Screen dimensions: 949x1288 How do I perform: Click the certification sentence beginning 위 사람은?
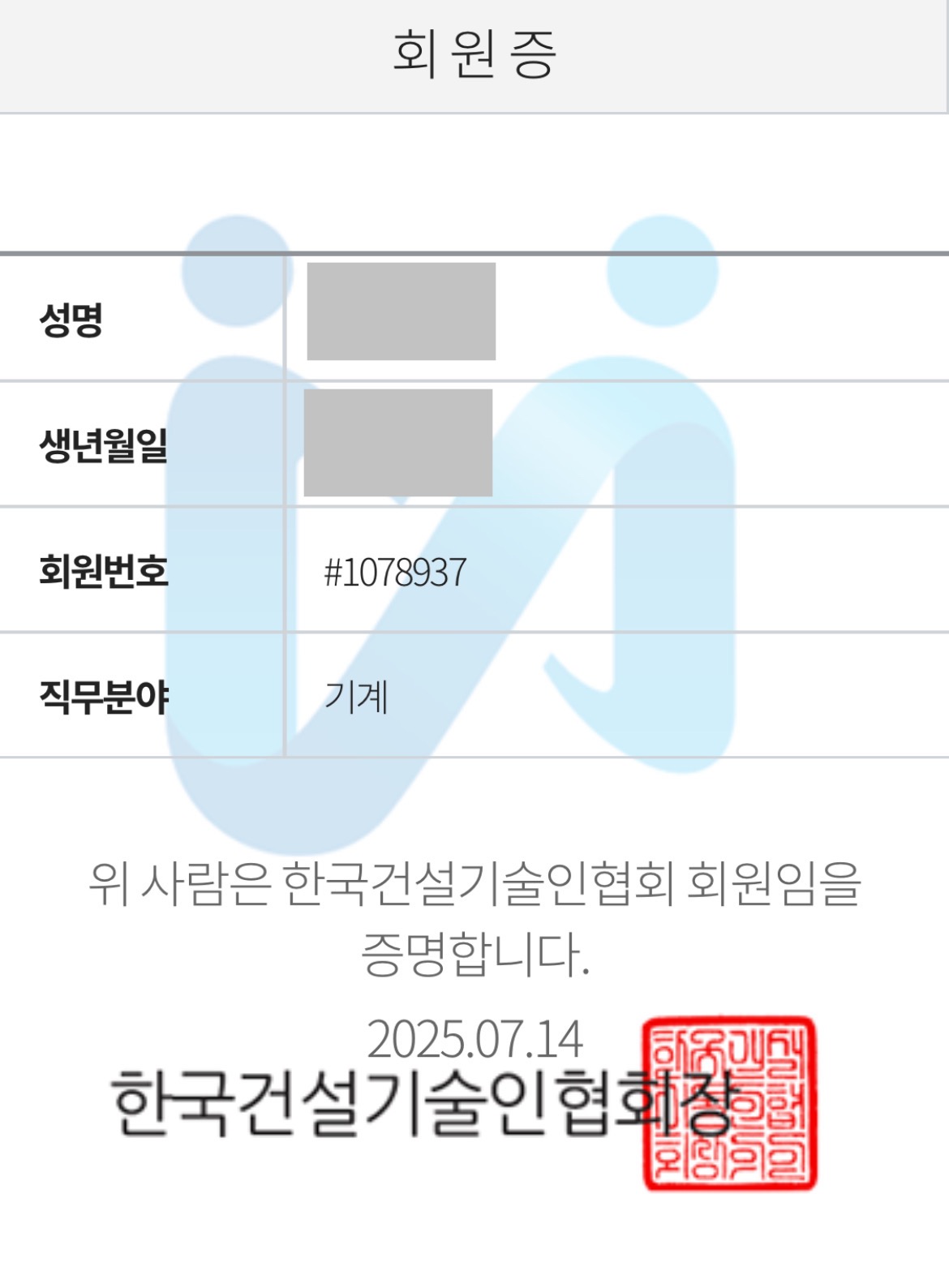474,883
